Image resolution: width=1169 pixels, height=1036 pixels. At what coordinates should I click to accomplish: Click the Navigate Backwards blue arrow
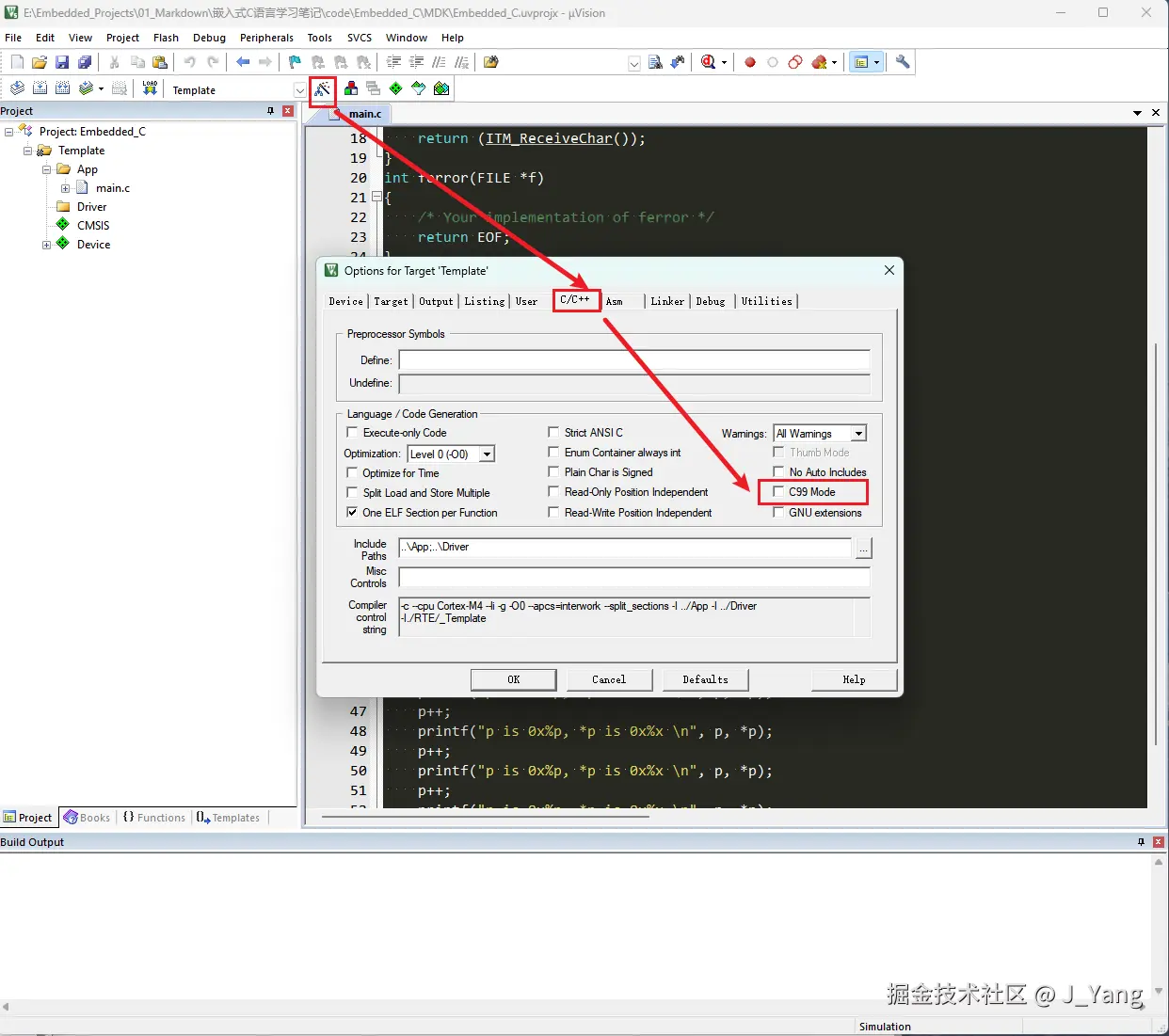coord(243,62)
